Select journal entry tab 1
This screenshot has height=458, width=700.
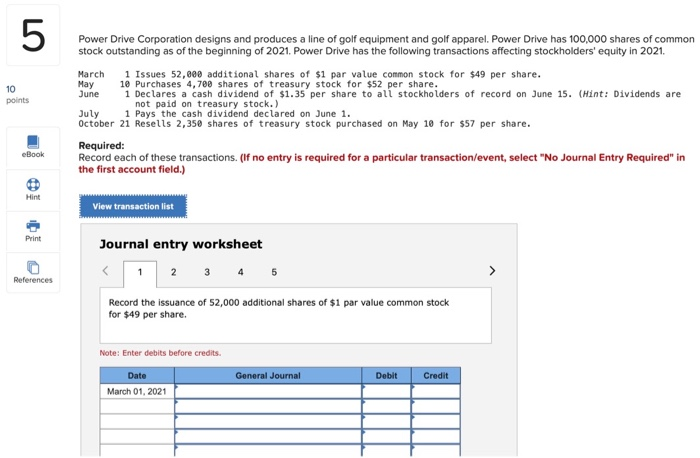pos(140,272)
